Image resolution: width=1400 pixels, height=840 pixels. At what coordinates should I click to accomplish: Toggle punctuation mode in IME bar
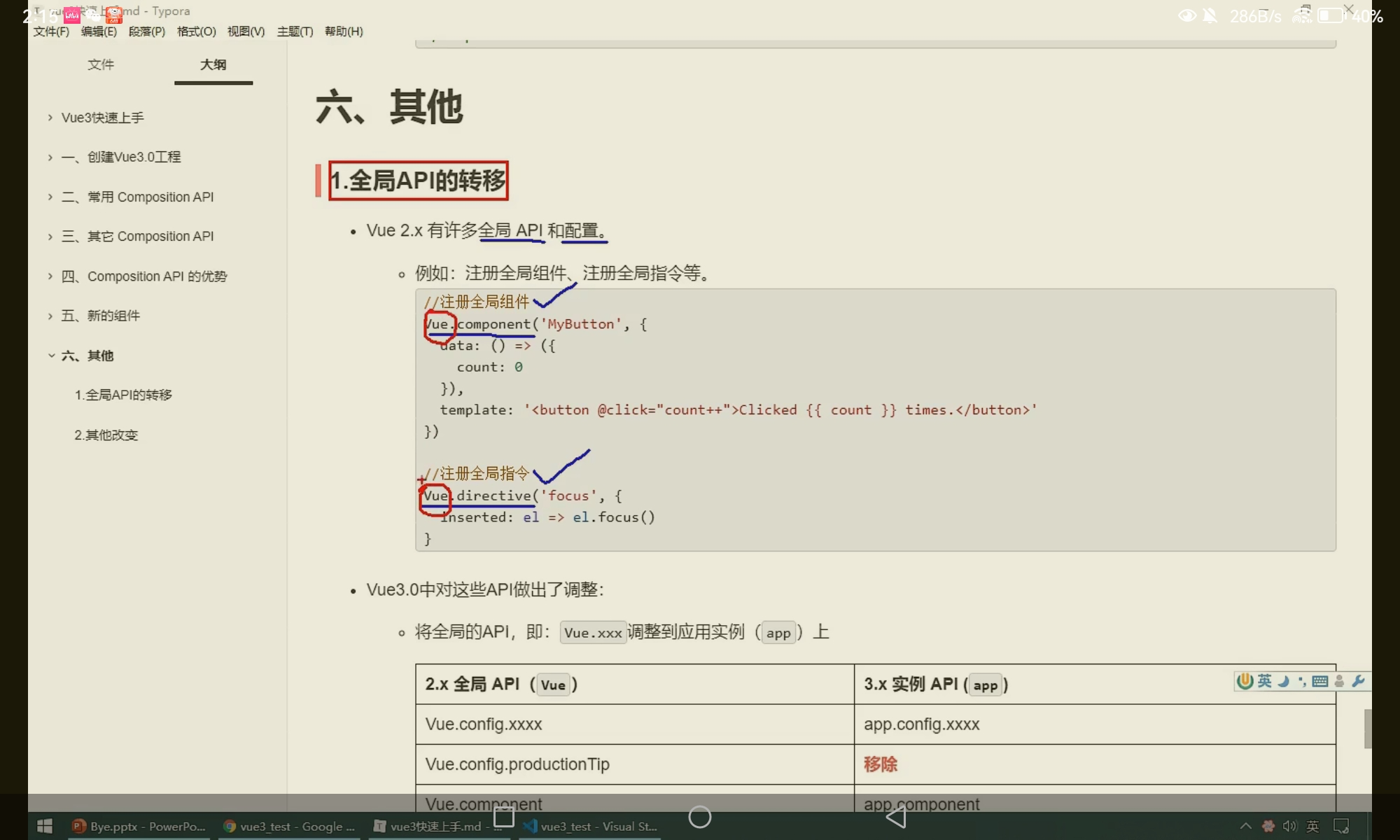coord(1301,681)
